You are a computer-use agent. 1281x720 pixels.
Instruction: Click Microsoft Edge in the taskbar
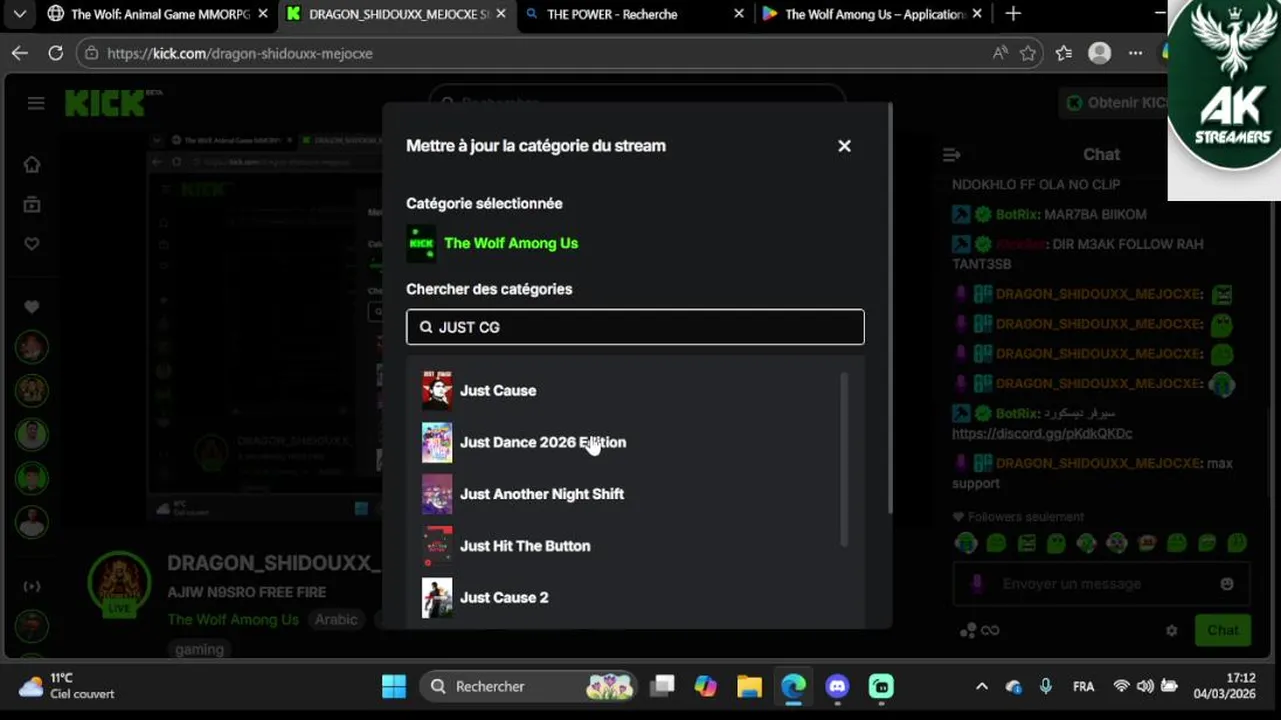coord(793,687)
